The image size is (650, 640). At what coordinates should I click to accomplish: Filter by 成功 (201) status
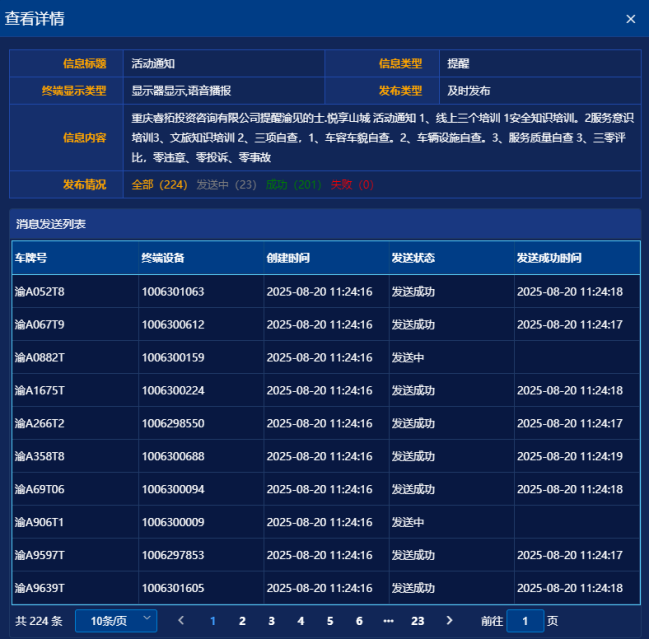coord(293,185)
